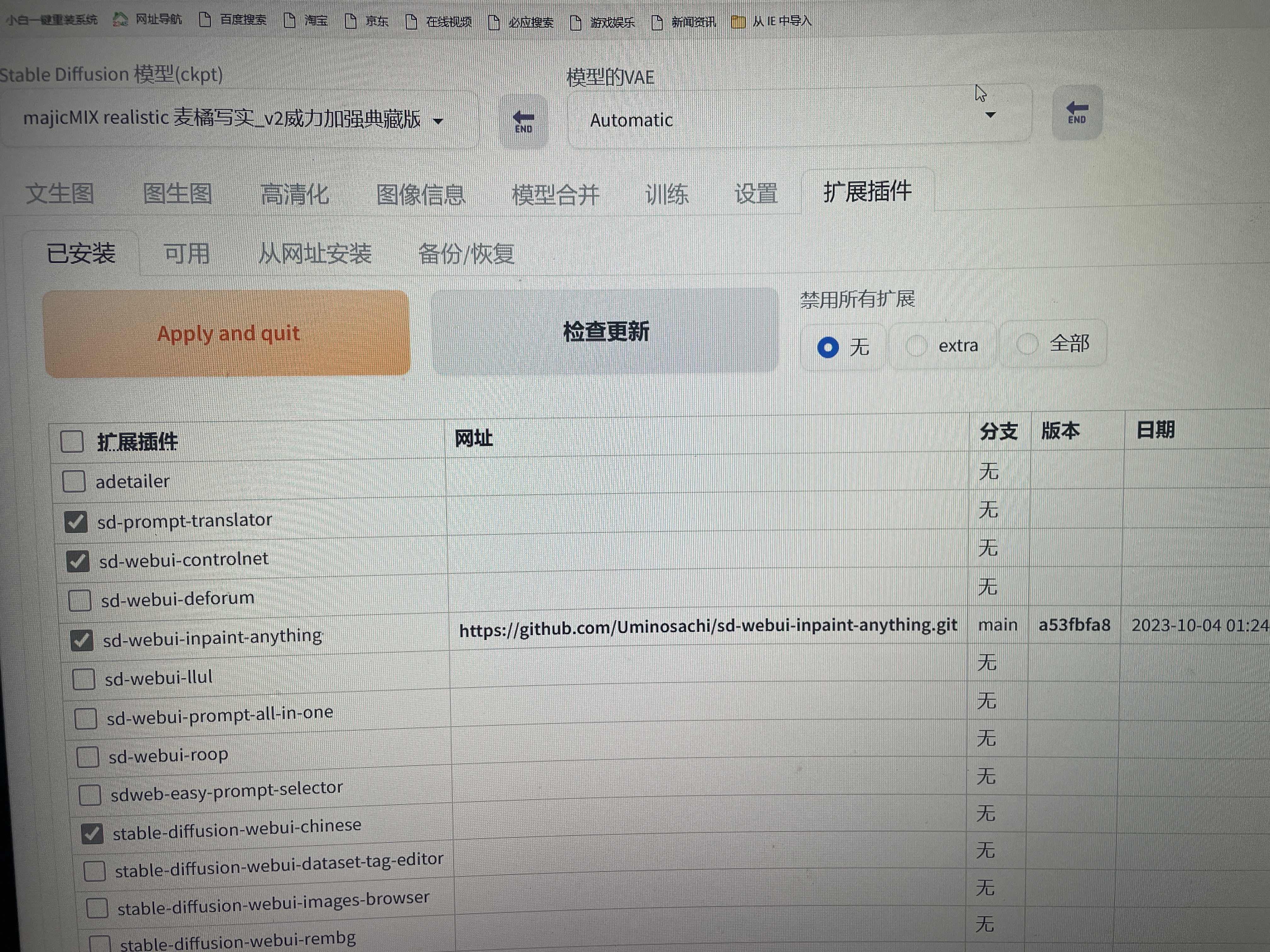Click the 网址 column header
The width and height of the screenshot is (1270, 952).
pyautogui.click(x=474, y=438)
